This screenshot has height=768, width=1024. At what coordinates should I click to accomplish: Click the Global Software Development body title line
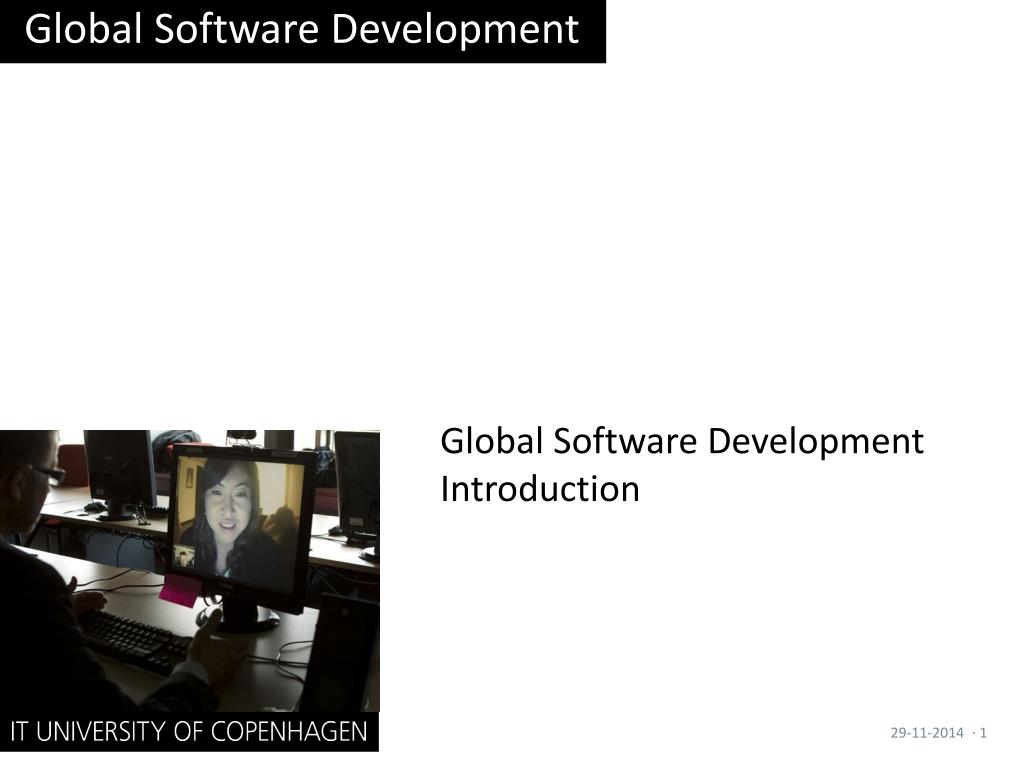682,442
